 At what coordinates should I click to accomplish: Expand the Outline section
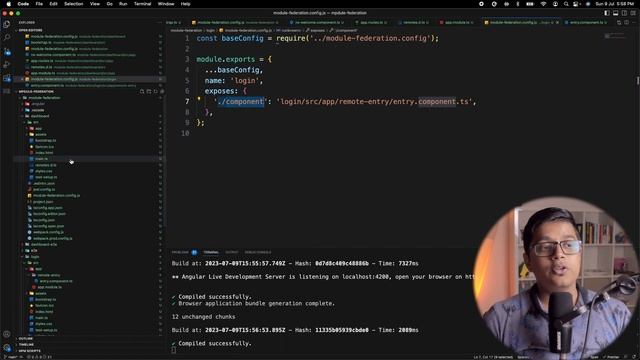click(25, 338)
